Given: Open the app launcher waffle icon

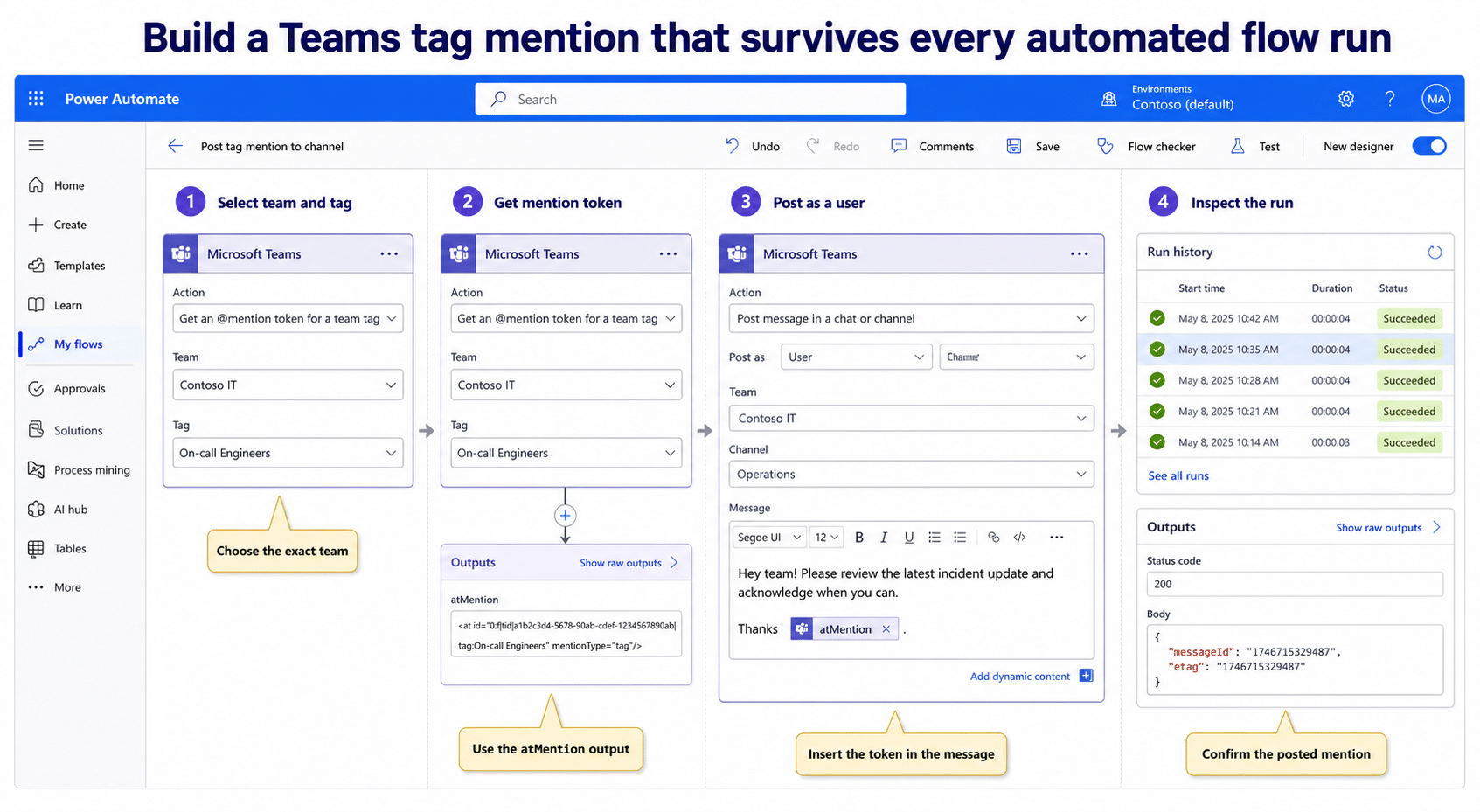Looking at the screenshot, I should click(x=36, y=99).
